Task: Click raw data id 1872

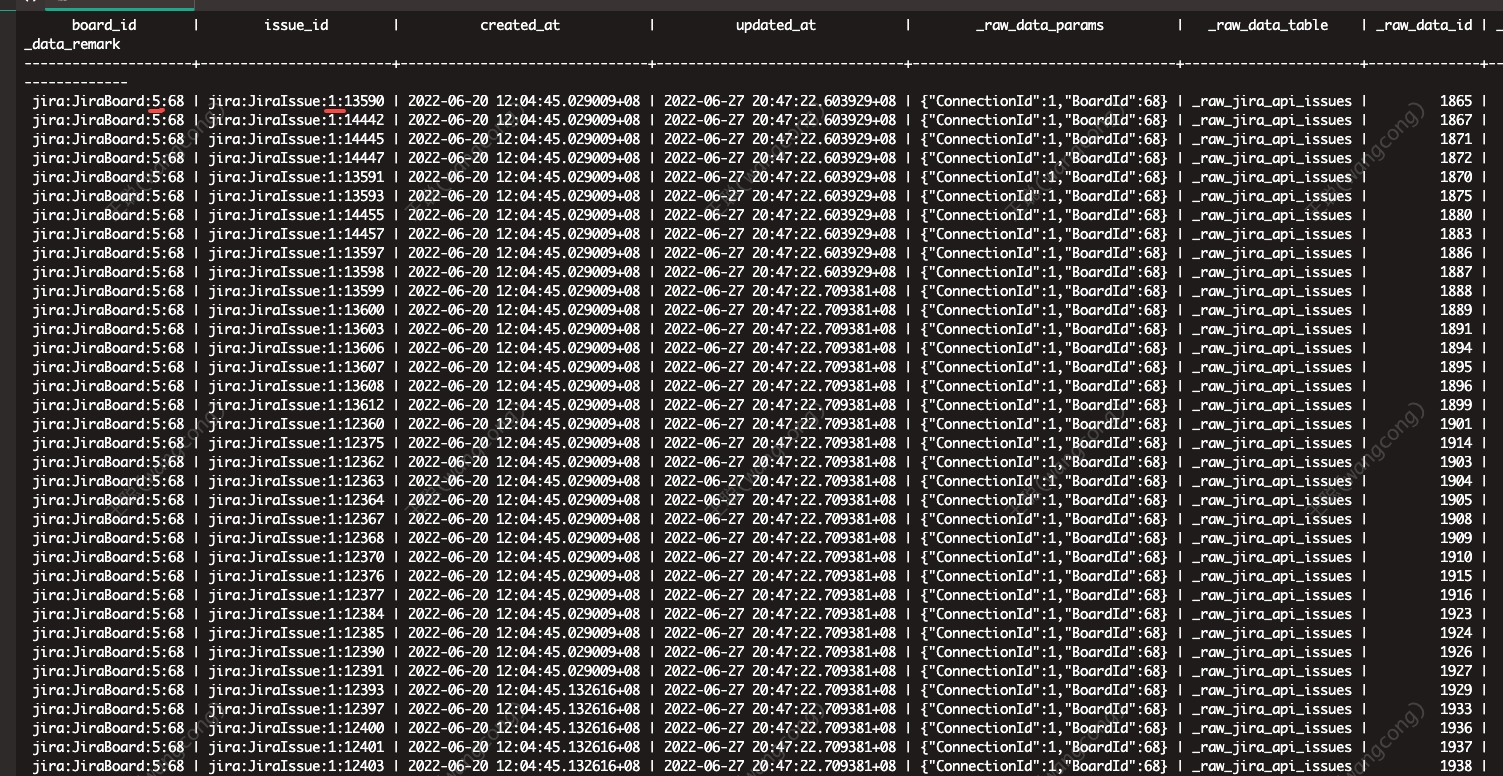Action: (x=1456, y=158)
